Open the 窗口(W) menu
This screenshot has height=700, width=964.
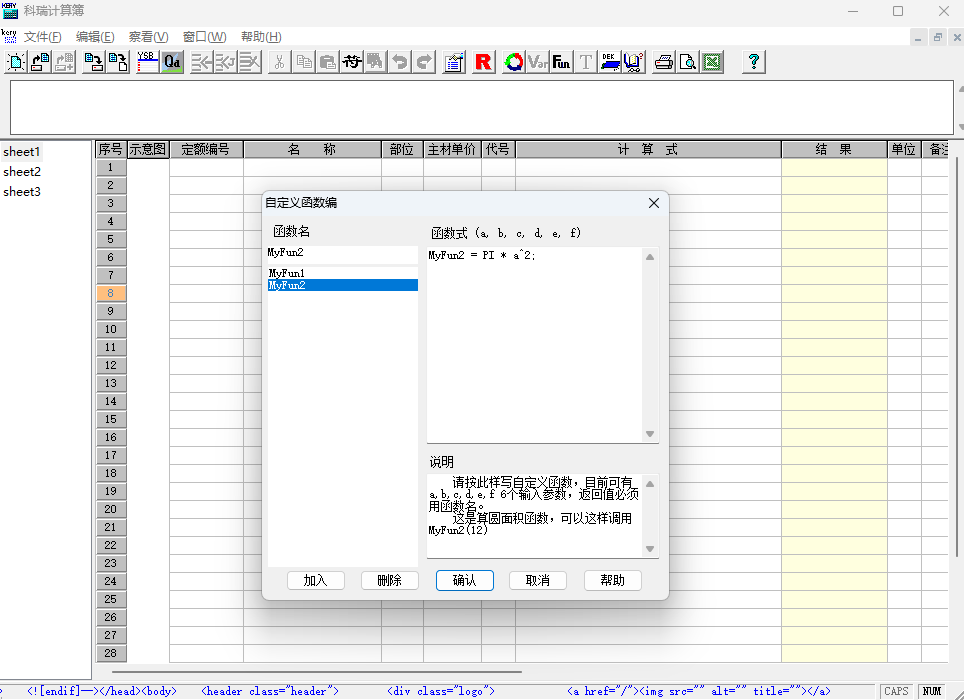pyautogui.click(x=204, y=37)
